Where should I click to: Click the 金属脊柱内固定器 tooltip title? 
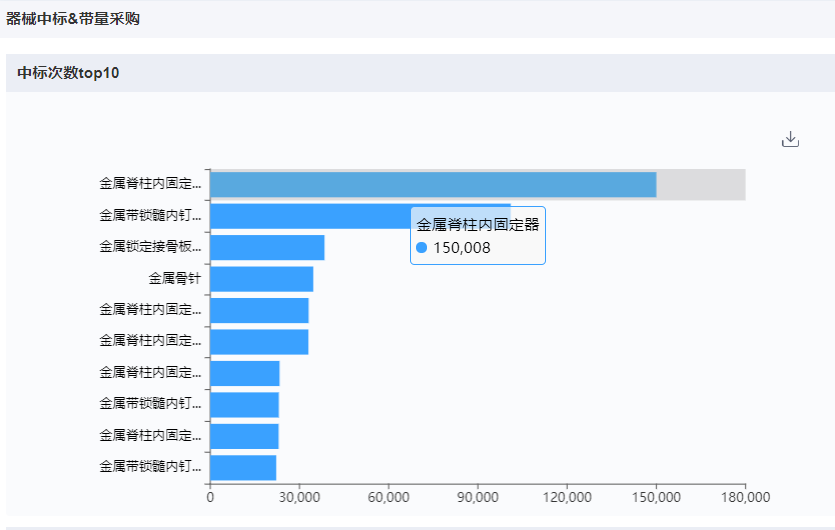[478, 225]
